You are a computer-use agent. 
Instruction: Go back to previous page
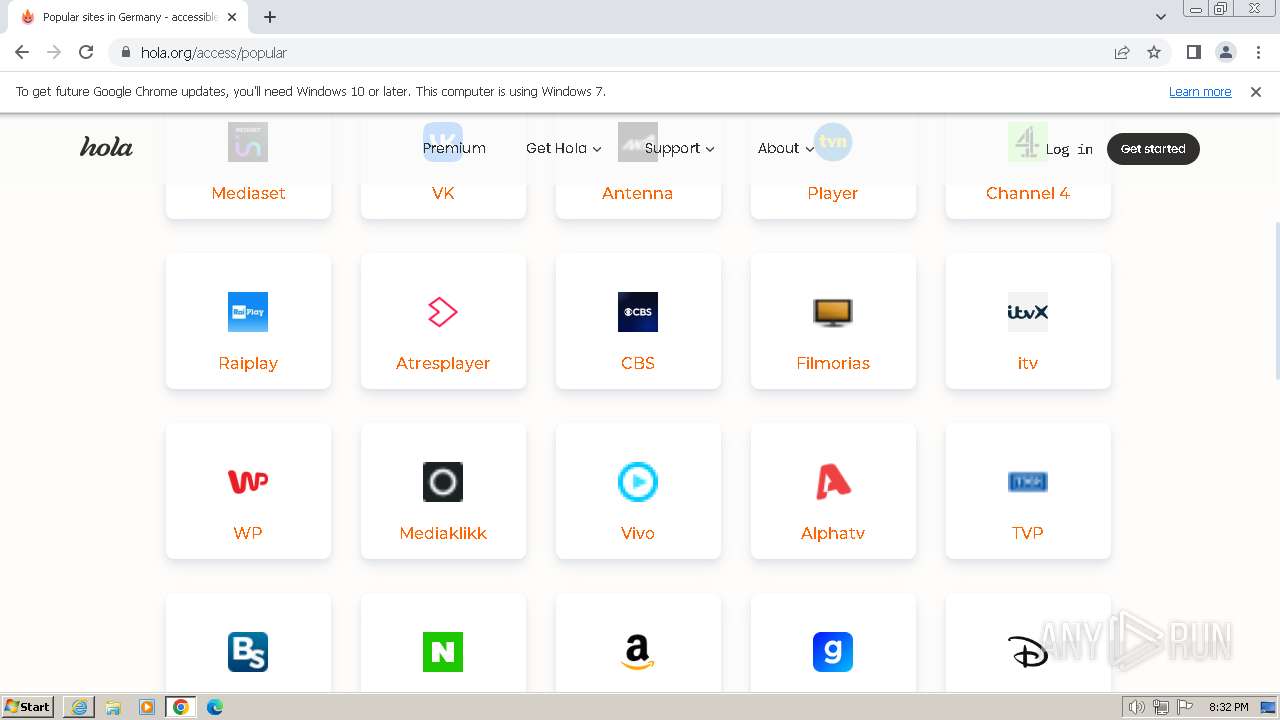pos(22,52)
